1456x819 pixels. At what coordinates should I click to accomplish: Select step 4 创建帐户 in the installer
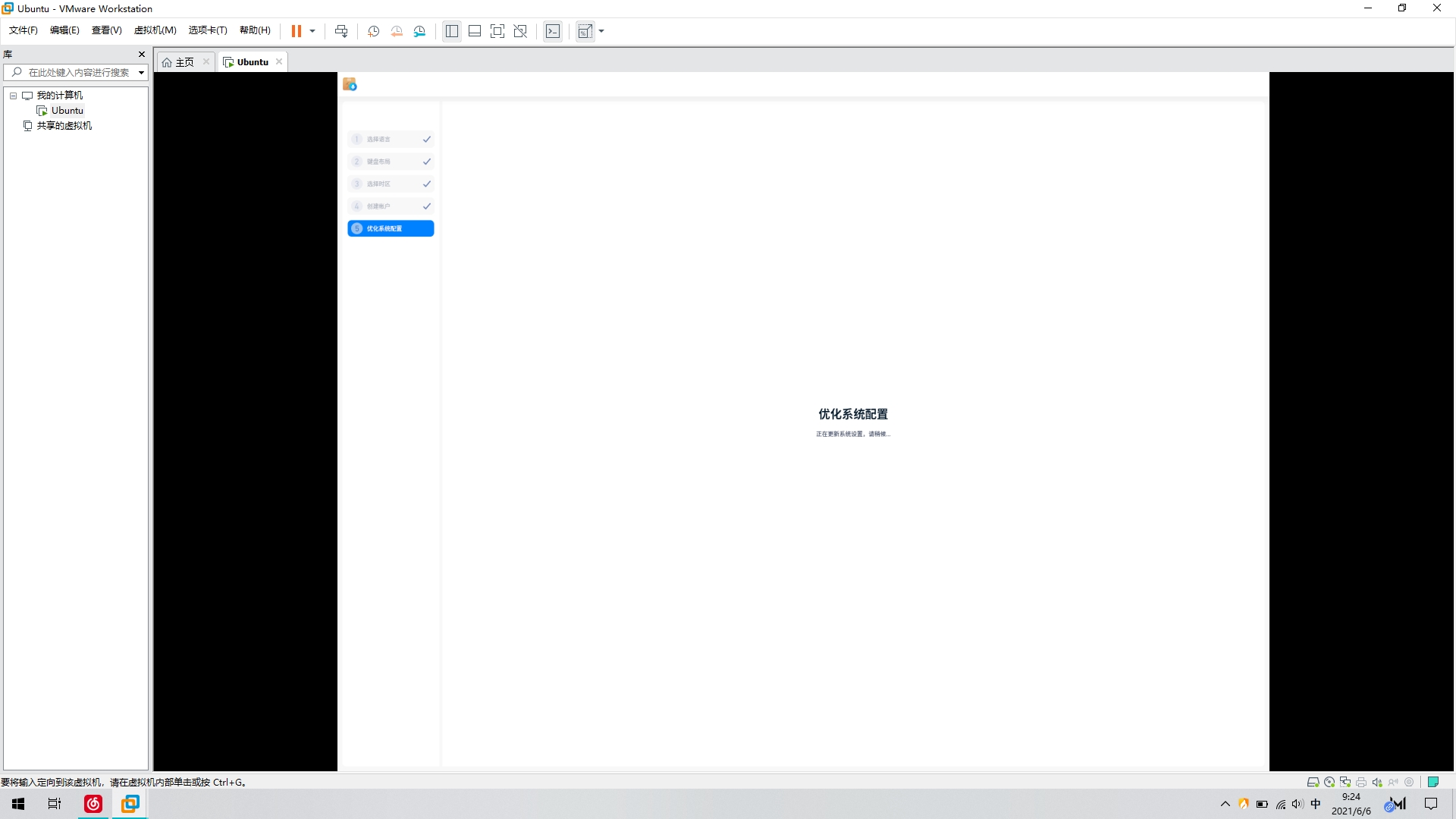pyautogui.click(x=391, y=206)
